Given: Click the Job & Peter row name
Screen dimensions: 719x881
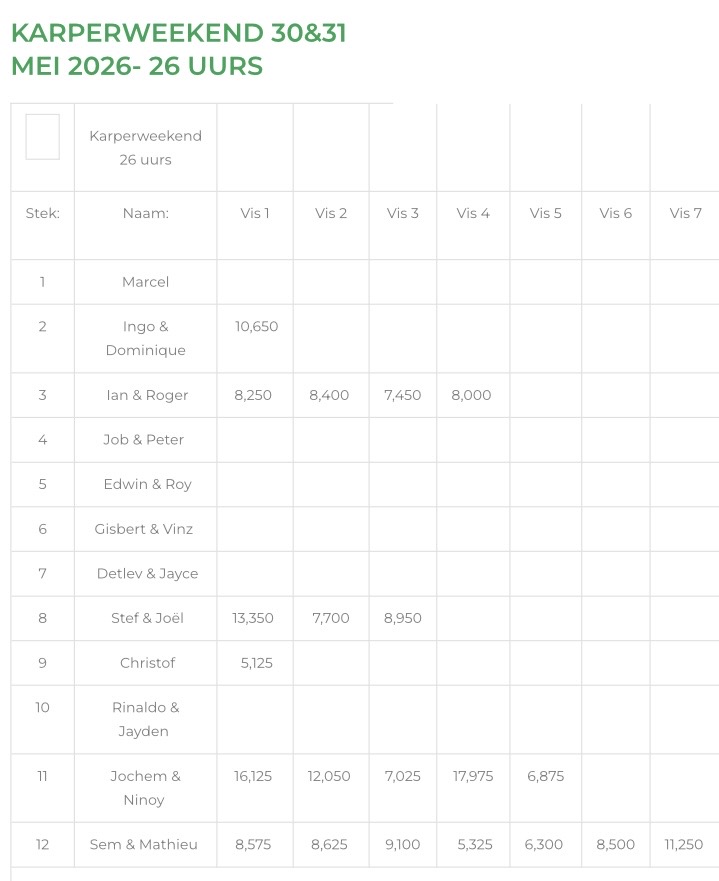Looking at the screenshot, I should (144, 439).
